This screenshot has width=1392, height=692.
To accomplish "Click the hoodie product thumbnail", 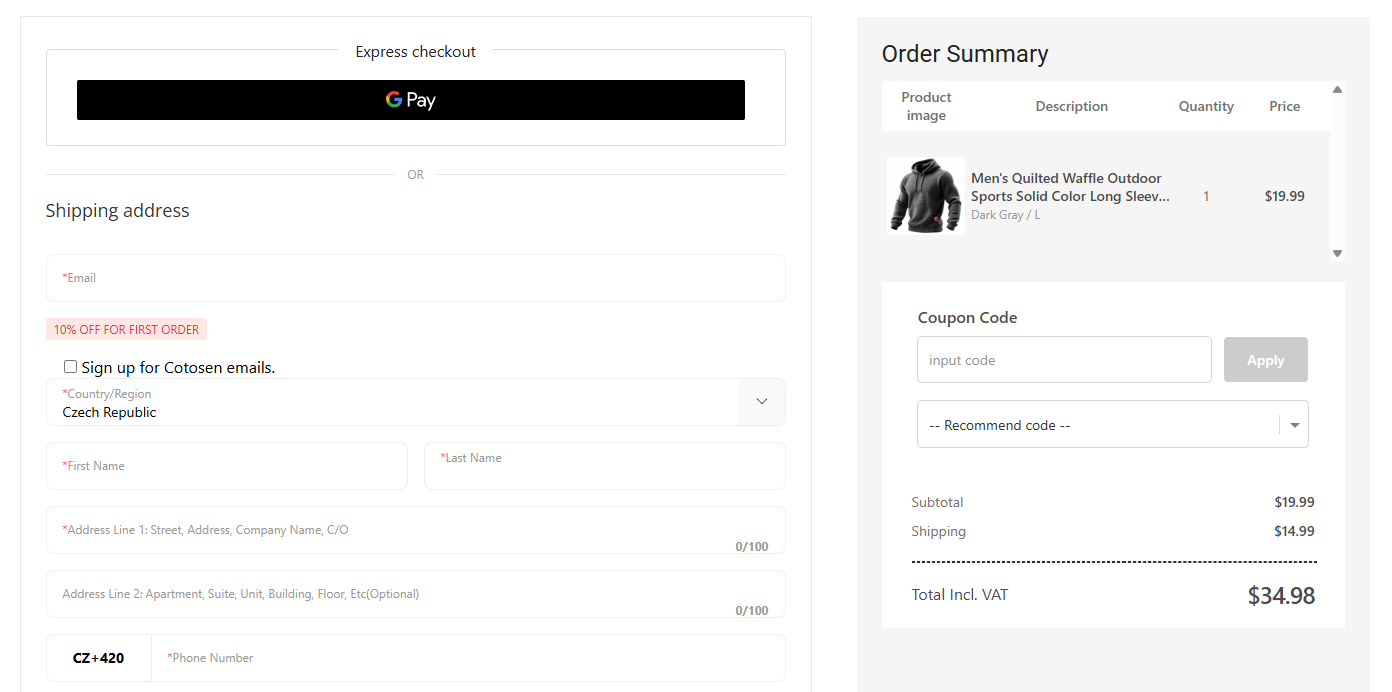I will [x=925, y=196].
